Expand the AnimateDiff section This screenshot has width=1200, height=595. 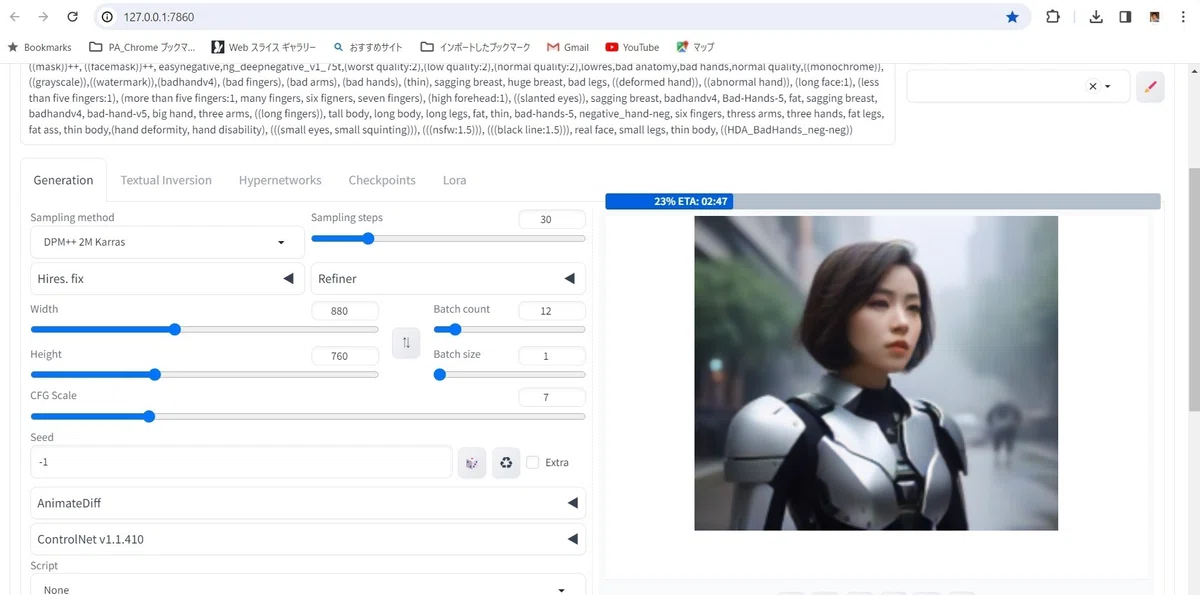point(308,503)
